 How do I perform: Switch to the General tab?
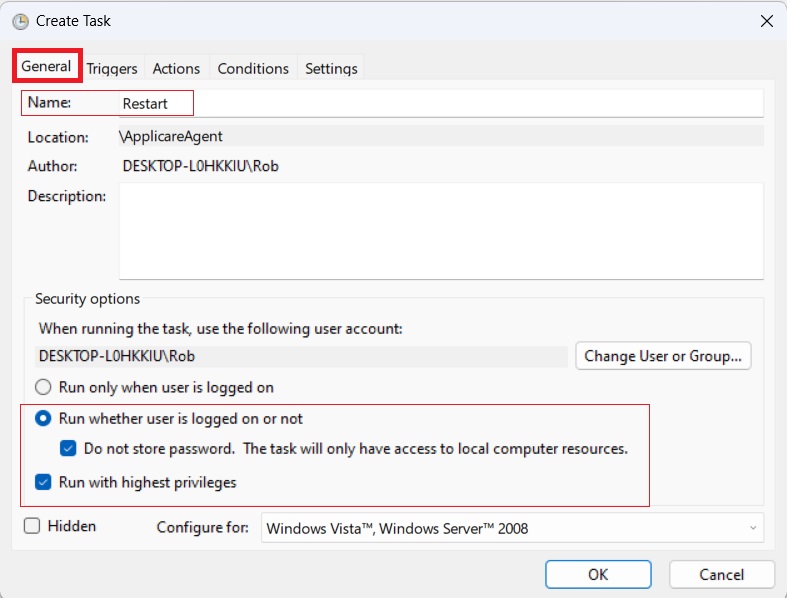click(x=47, y=67)
